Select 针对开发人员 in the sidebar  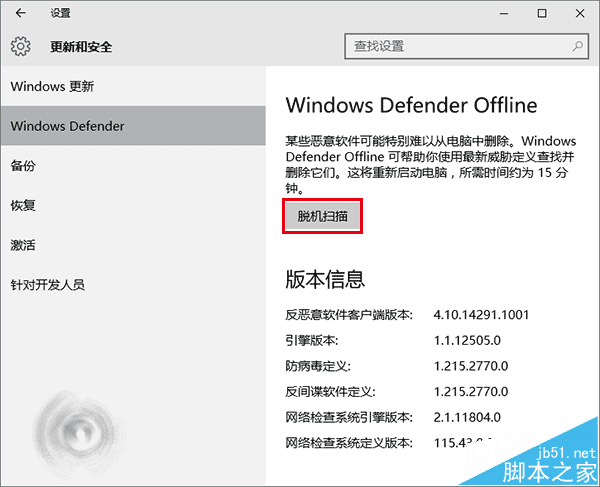pos(133,285)
